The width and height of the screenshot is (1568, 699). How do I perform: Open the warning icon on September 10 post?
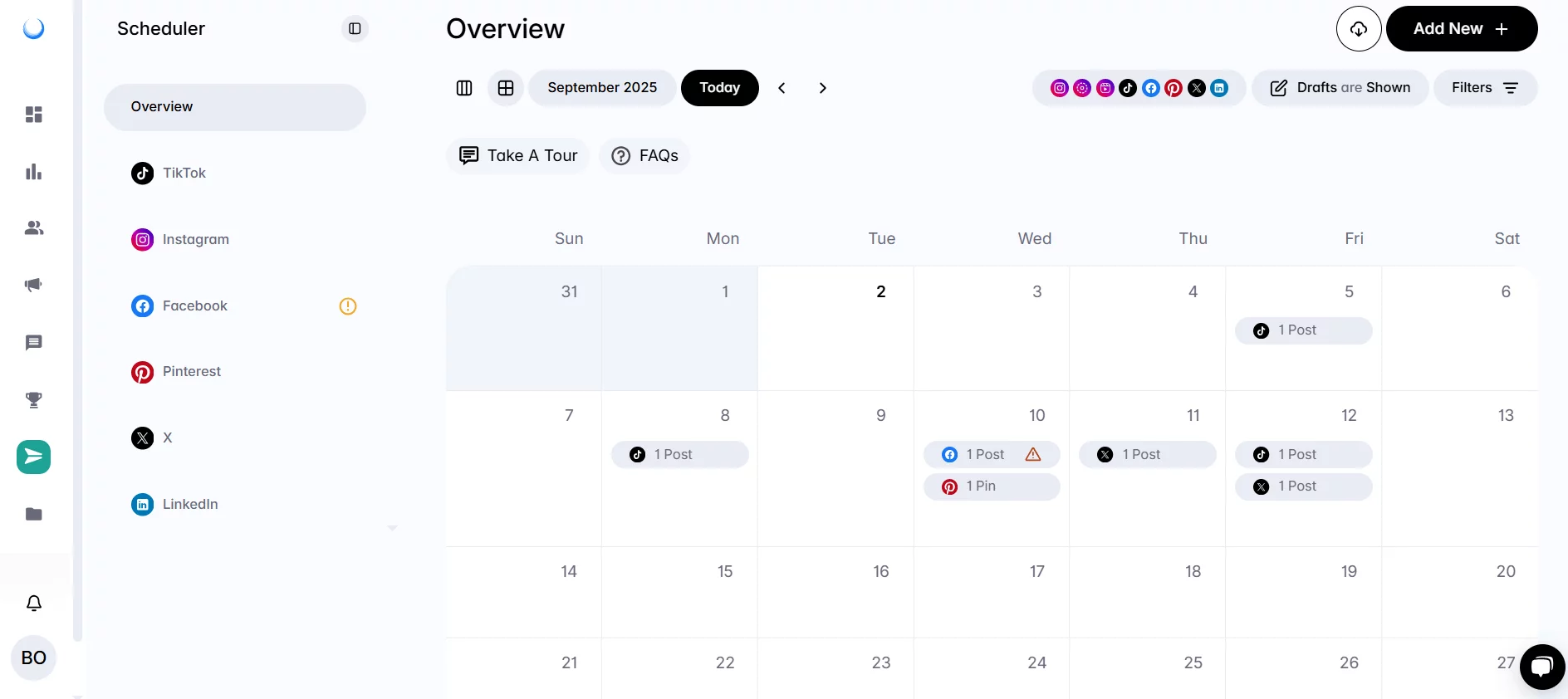click(x=1032, y=455)
